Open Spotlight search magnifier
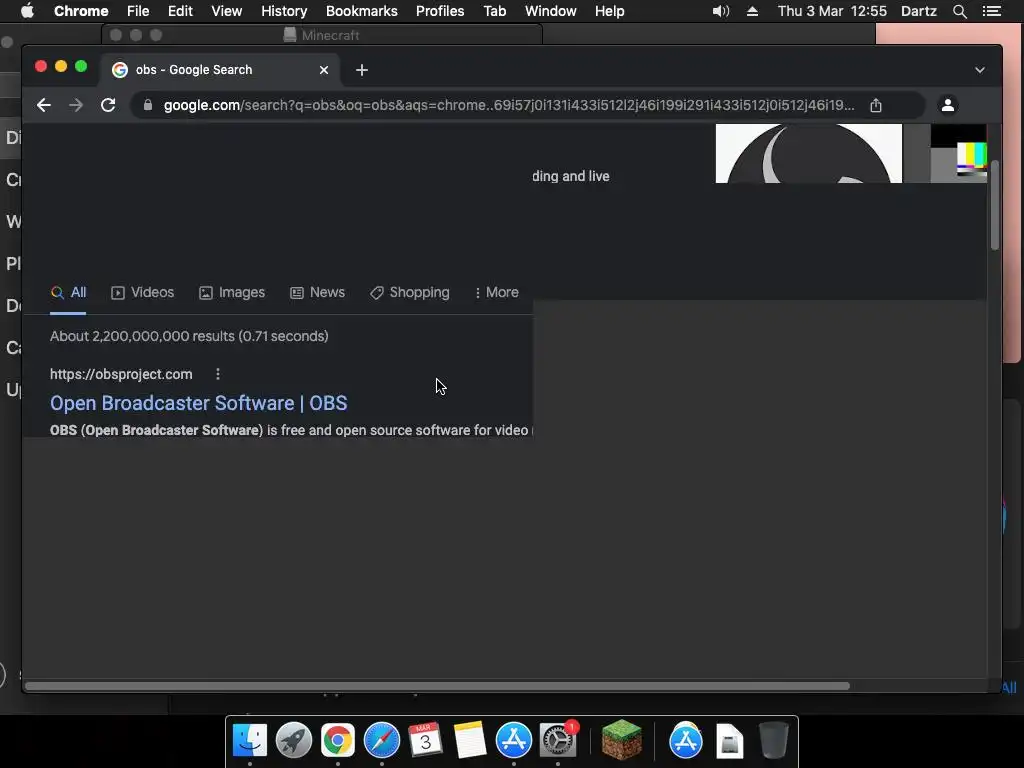The width and height of the screenshot is (1024, 768). (x=959, y=11)
